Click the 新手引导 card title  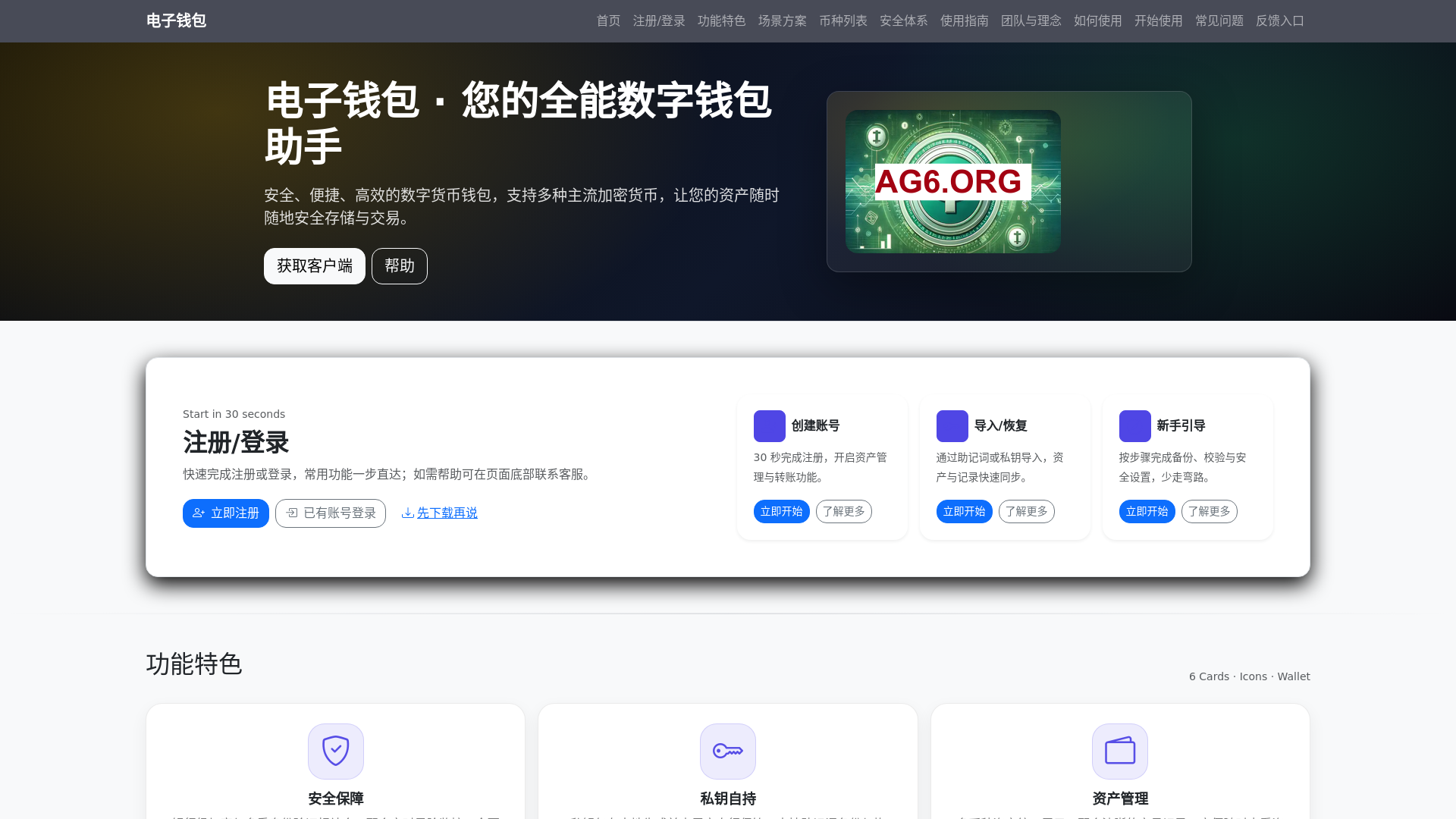coord(1181,426)
